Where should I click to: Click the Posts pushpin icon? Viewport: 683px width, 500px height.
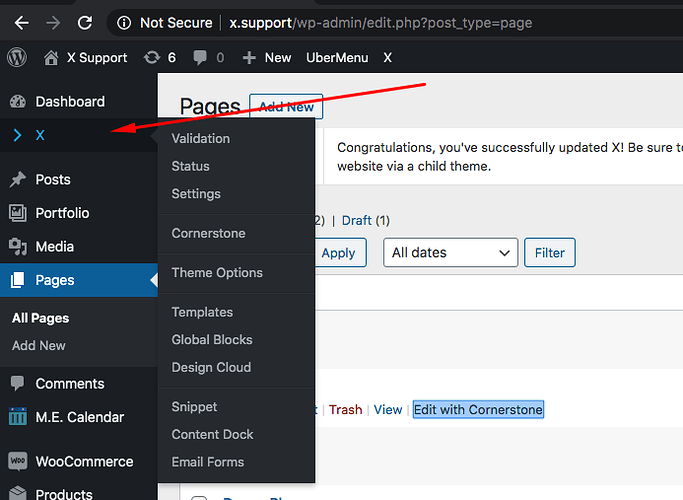coord(18,179)
